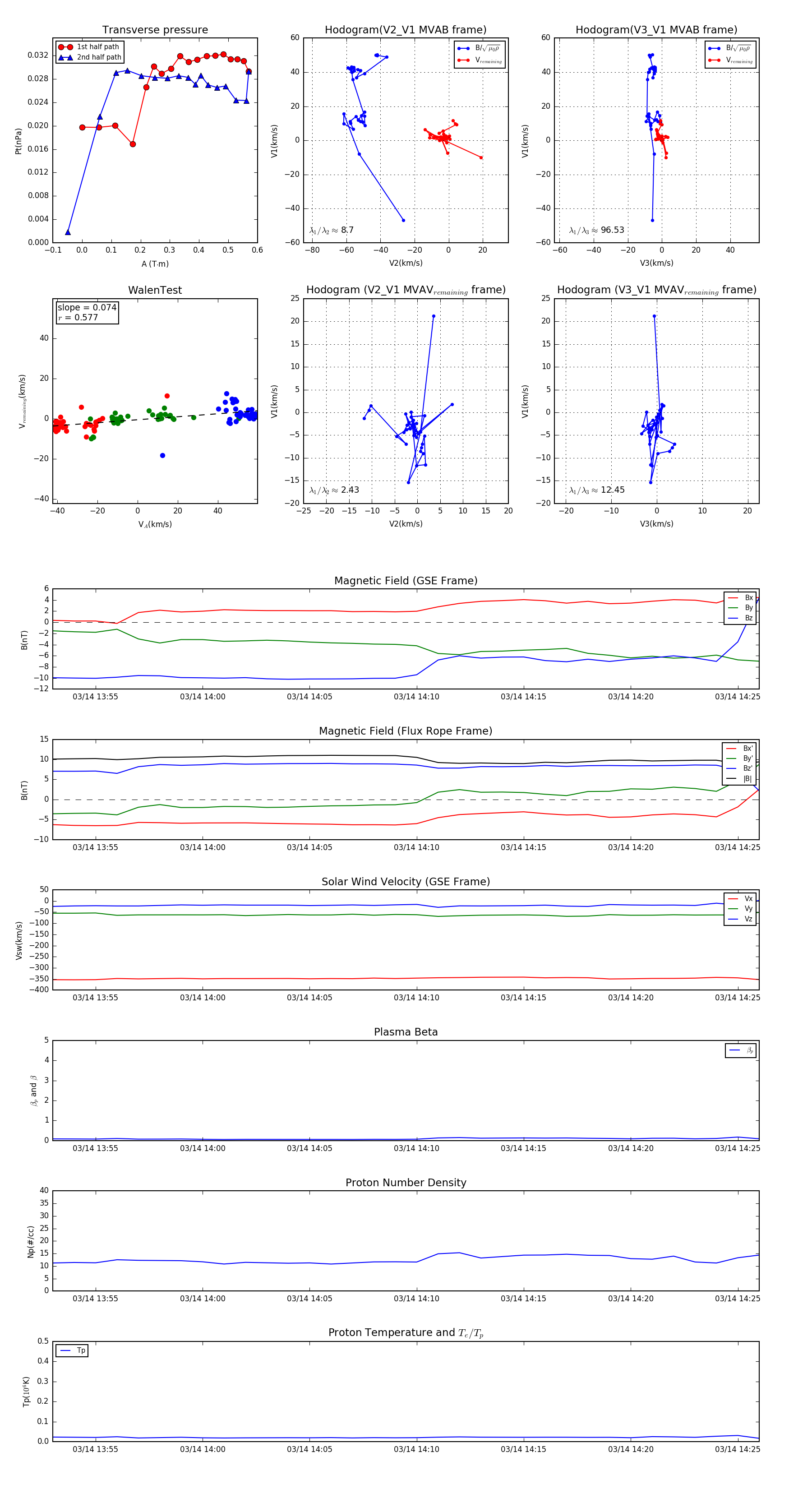
Task: Click the "Hodogram(V3_V1 MVAB frame)" title
Action: (x=656, y=30)
